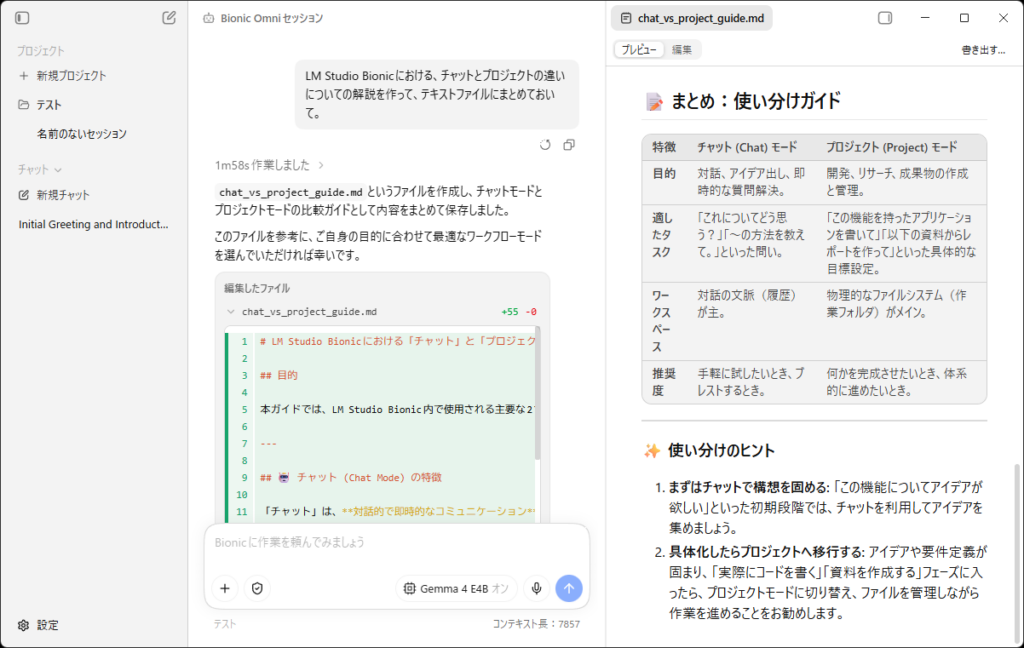Click the new chat compose icon
Screen dimensions: 1024x648
pos(168,18)
